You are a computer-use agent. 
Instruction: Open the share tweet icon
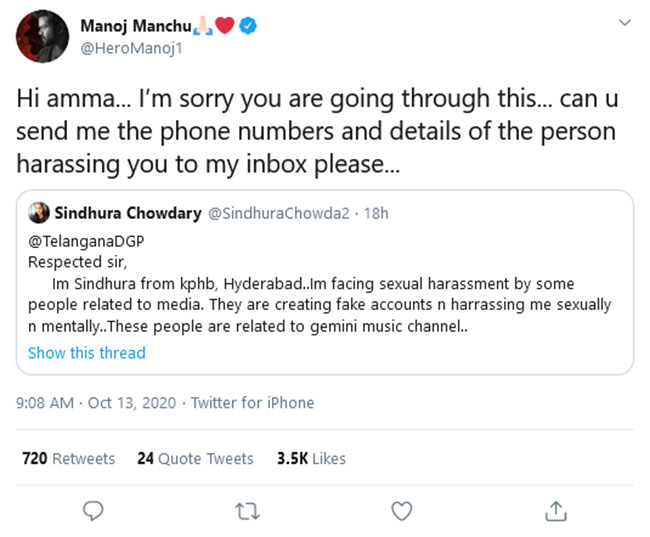(555, 510)
